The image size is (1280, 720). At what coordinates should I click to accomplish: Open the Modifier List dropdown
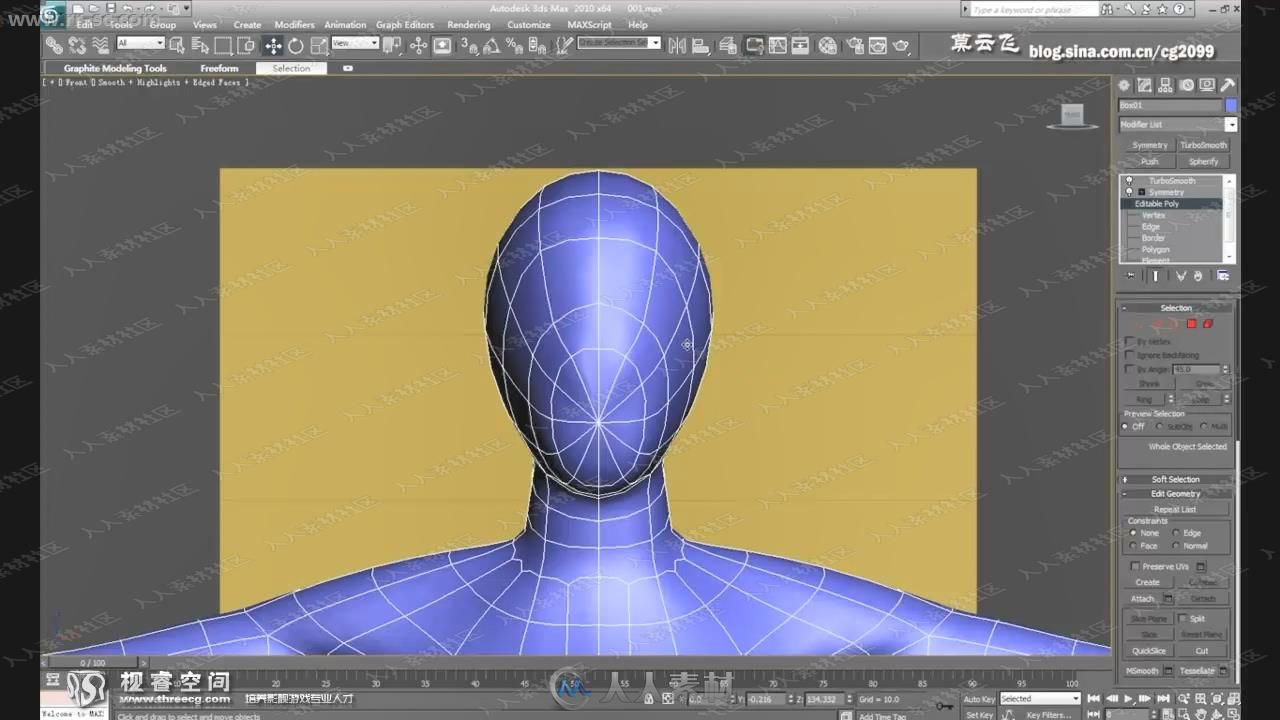tap(1178, 124)
